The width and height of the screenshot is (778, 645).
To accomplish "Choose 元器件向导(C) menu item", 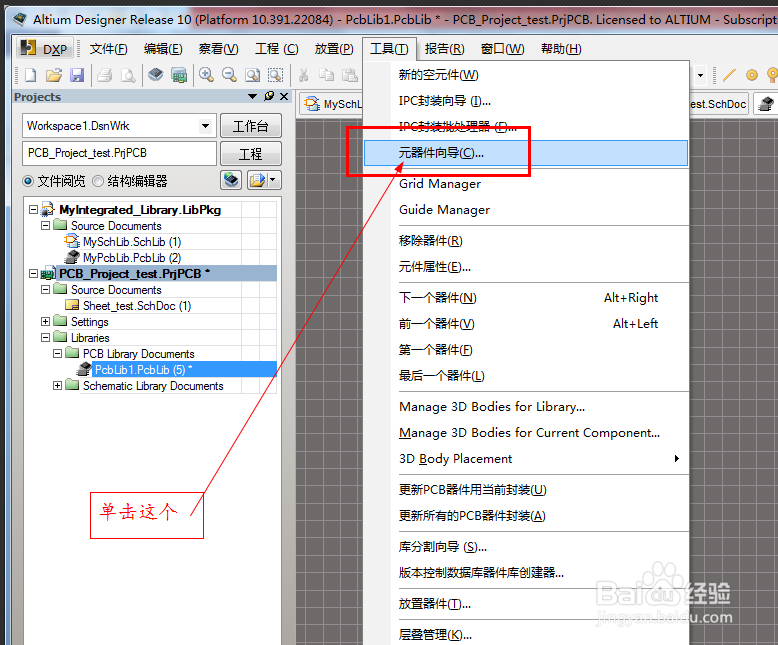I will 526,153.
